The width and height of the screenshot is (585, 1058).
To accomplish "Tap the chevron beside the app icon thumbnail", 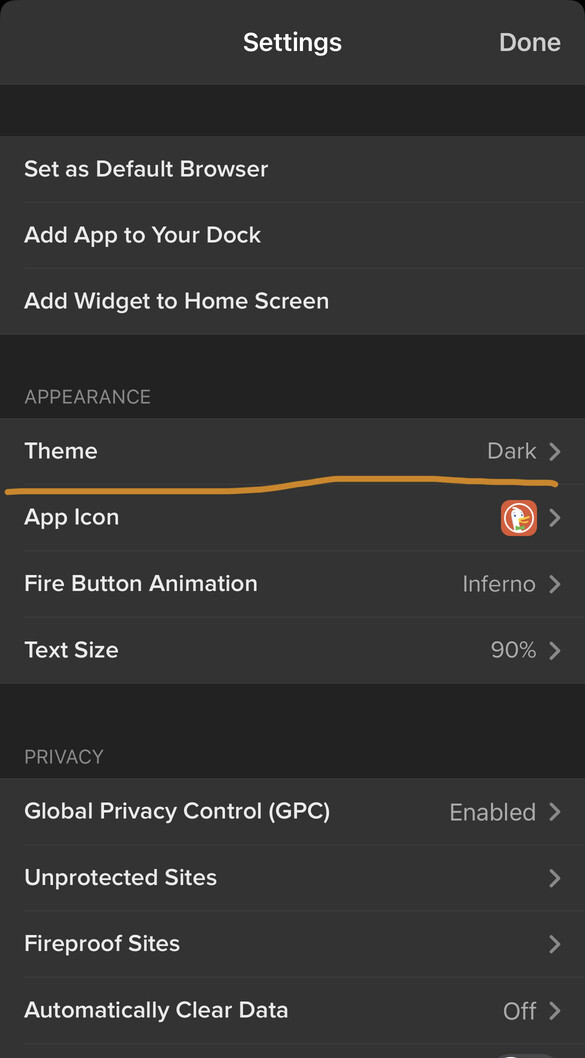I will pos(555,518).
